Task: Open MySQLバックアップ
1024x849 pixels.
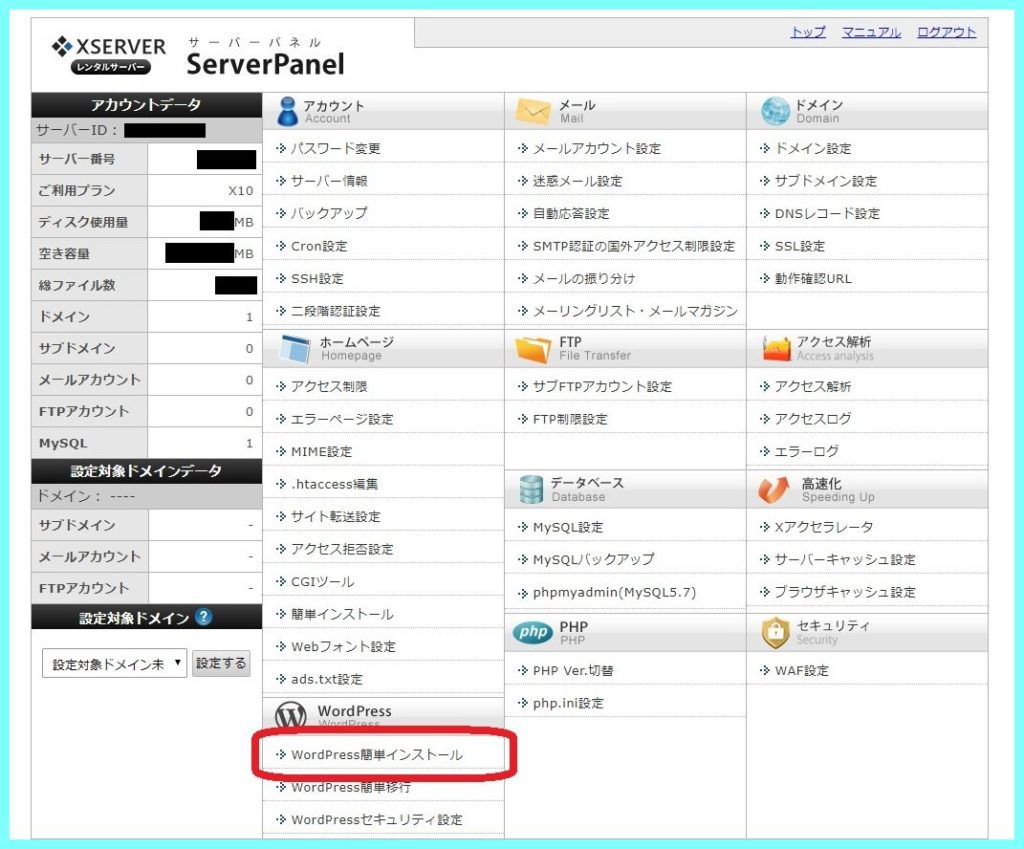Action: (x=594, y=560)
